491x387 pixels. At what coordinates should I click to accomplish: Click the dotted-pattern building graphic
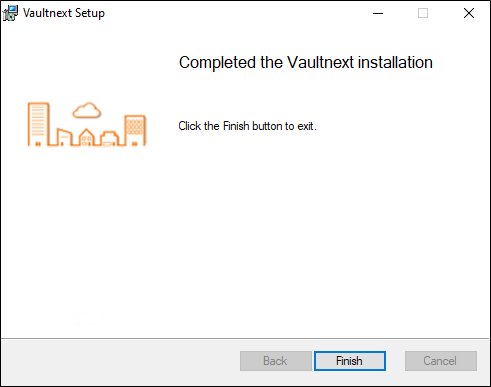click(135, 130)
